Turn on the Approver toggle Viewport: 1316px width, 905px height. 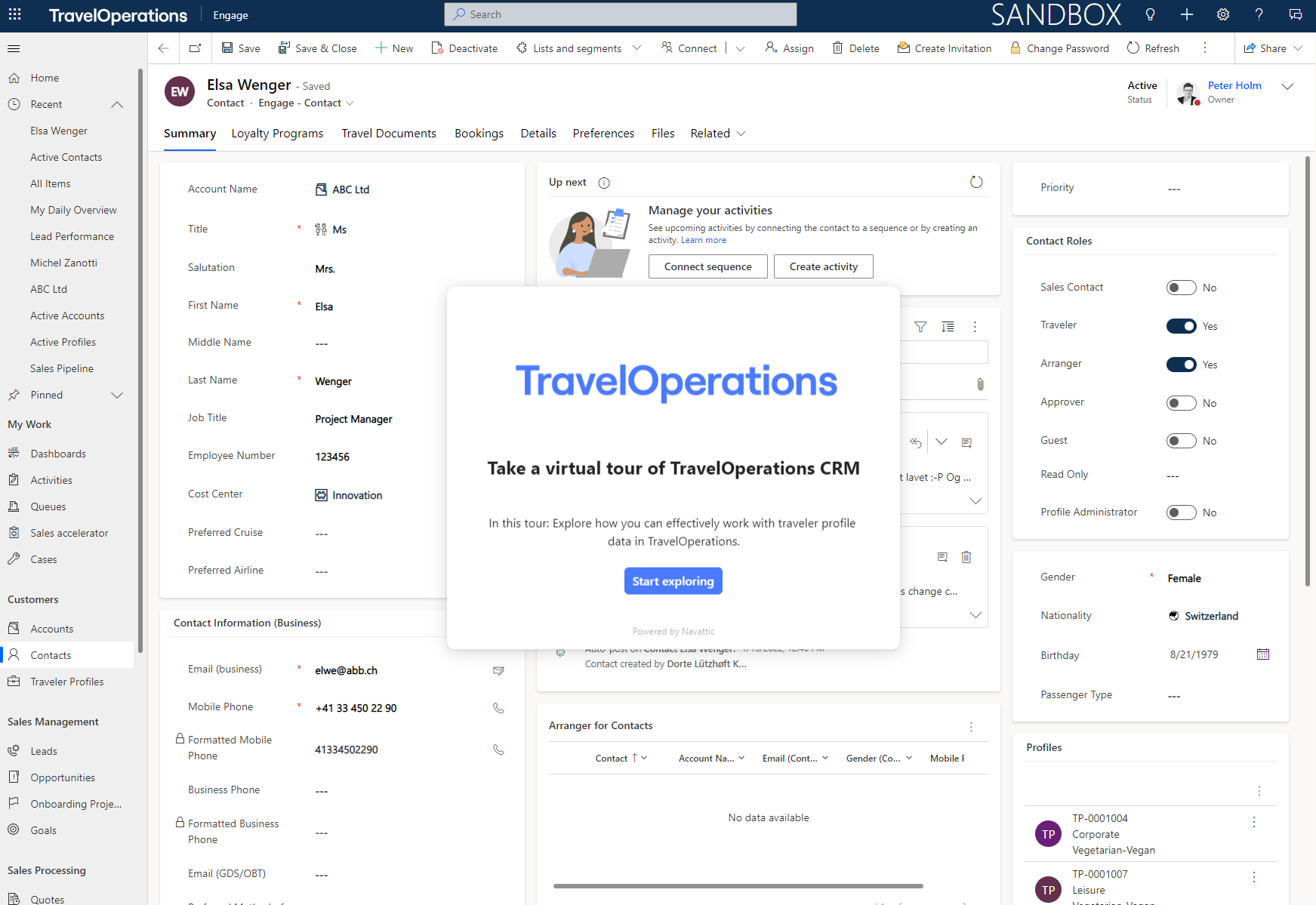coord(1181,402)
